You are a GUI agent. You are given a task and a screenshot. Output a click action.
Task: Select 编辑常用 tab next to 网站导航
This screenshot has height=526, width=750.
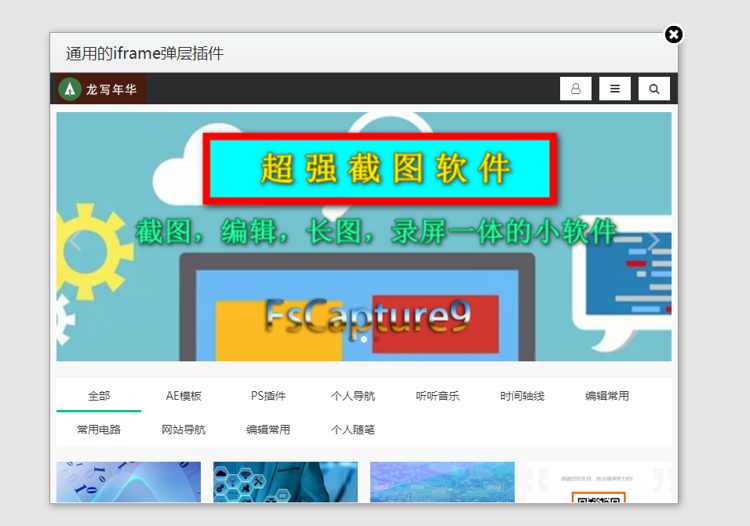[268, 429]
